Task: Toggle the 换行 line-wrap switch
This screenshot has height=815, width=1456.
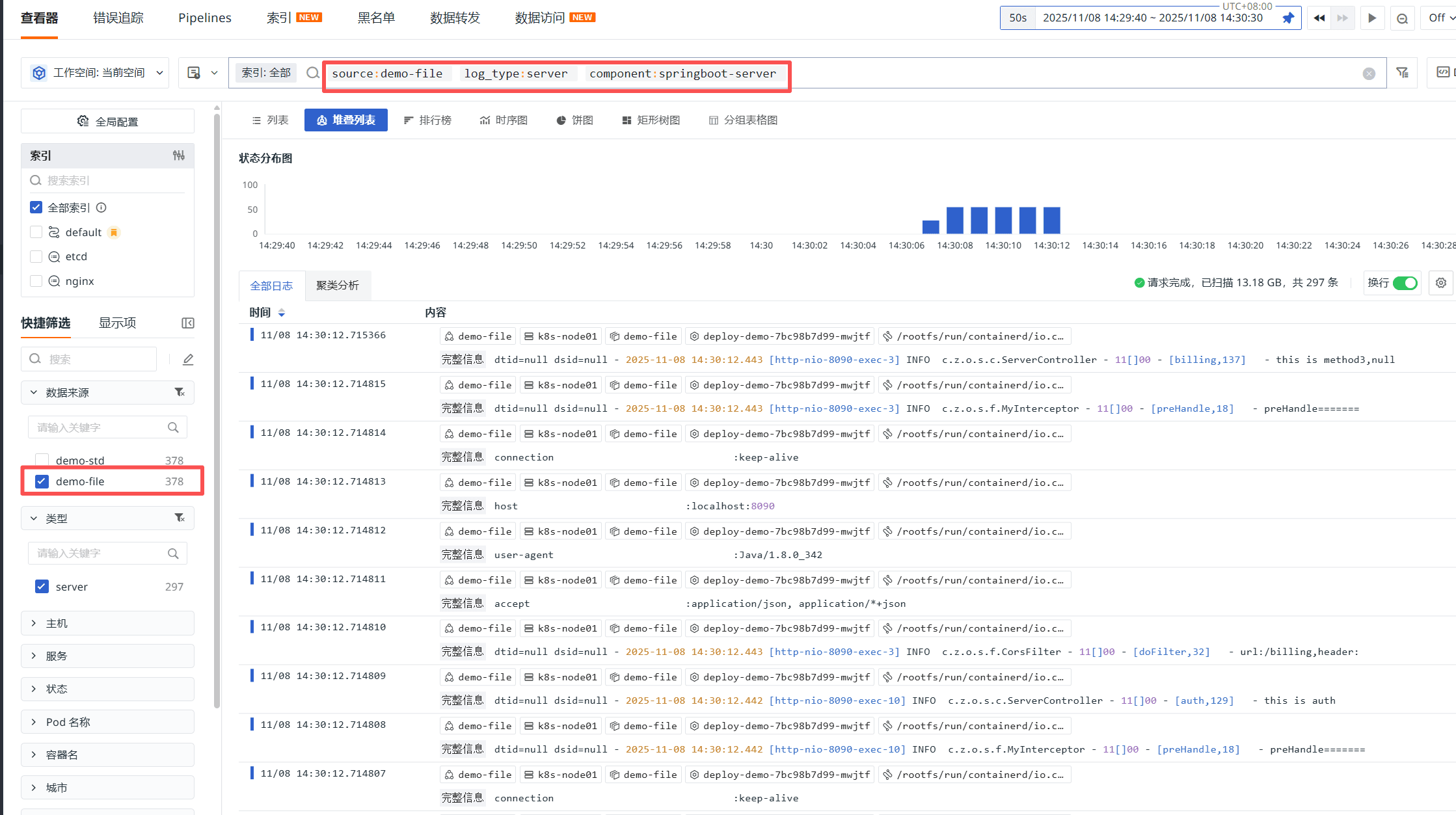Action: (1405, 283)
